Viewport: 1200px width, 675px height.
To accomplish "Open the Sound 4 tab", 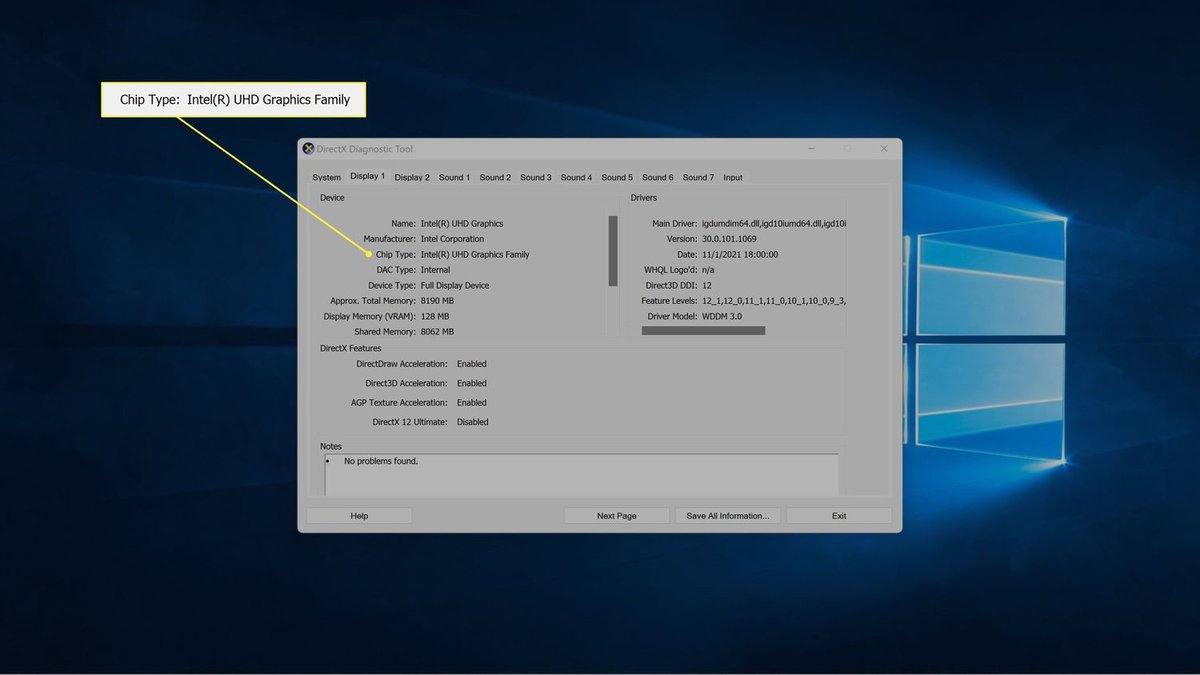I will point(576,177).
